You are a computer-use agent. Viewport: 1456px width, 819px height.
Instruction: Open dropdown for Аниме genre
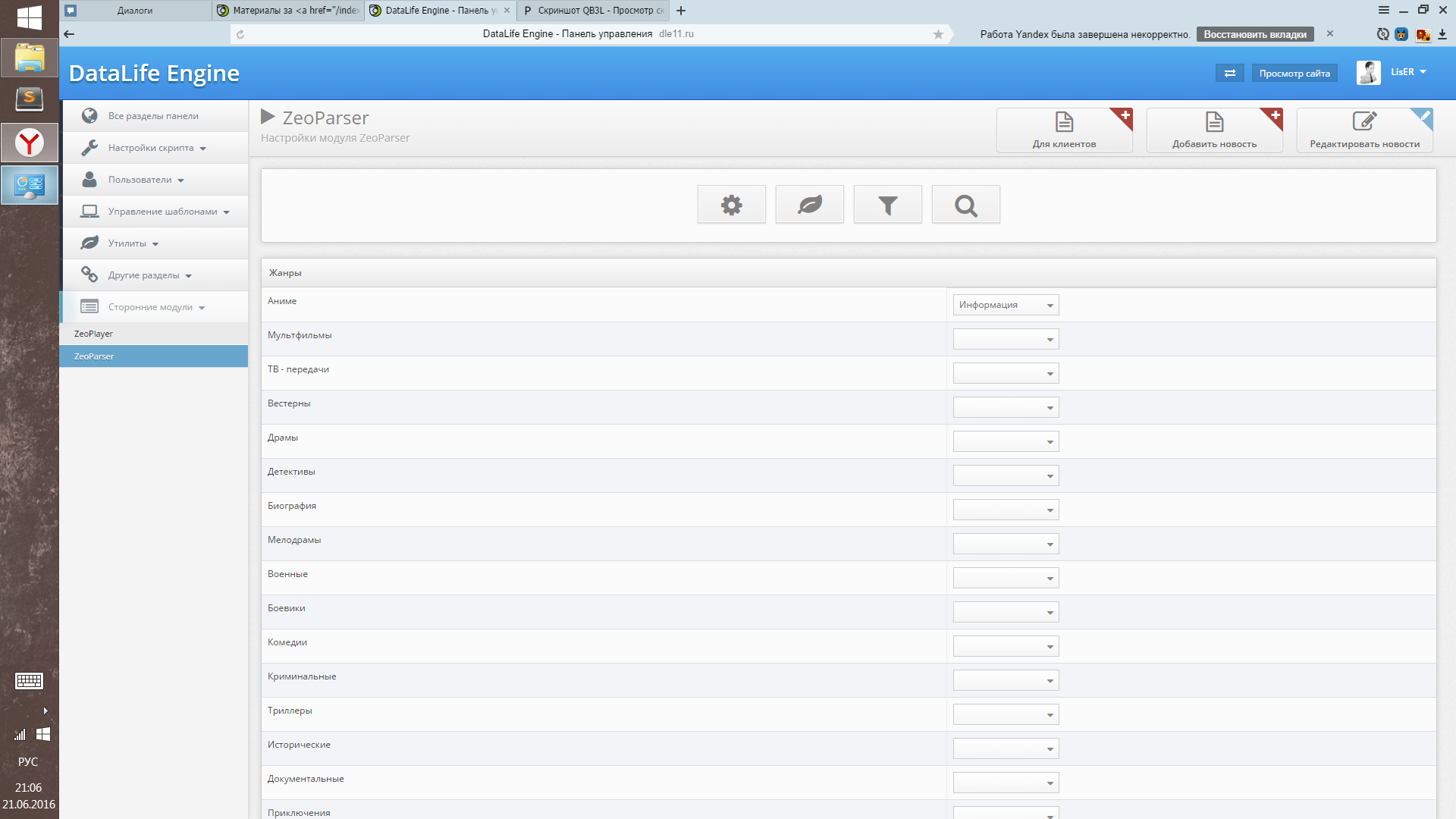pyautogui.click(x=1006, y=305)
